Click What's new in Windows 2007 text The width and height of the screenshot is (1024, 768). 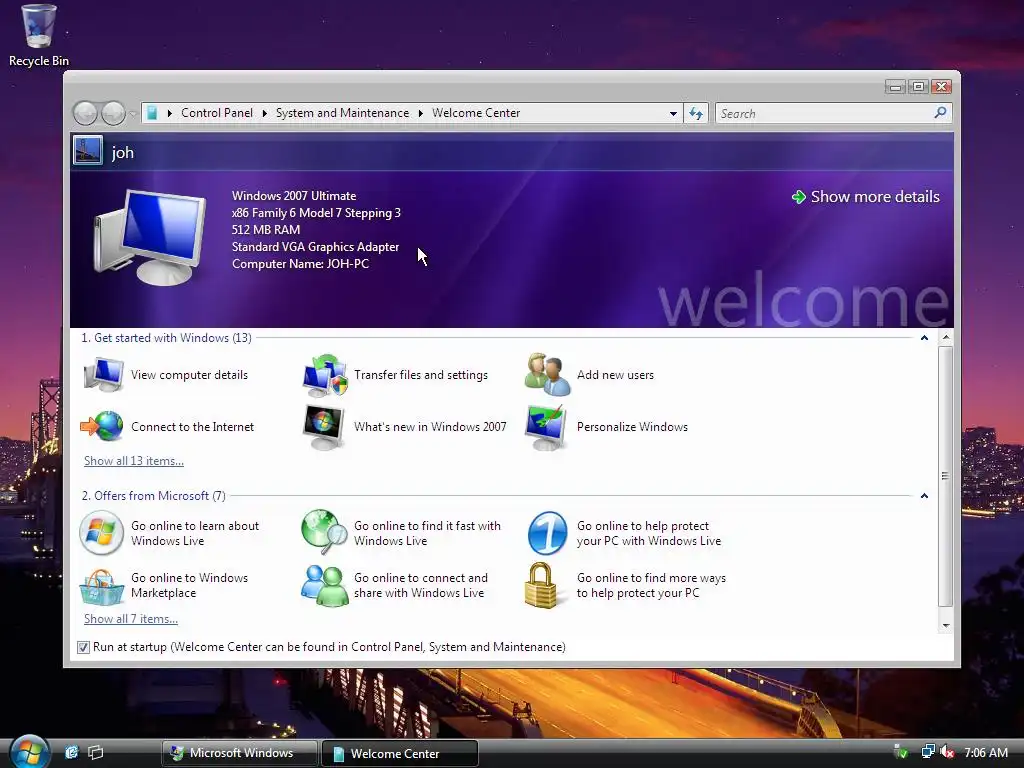(430, 427)
